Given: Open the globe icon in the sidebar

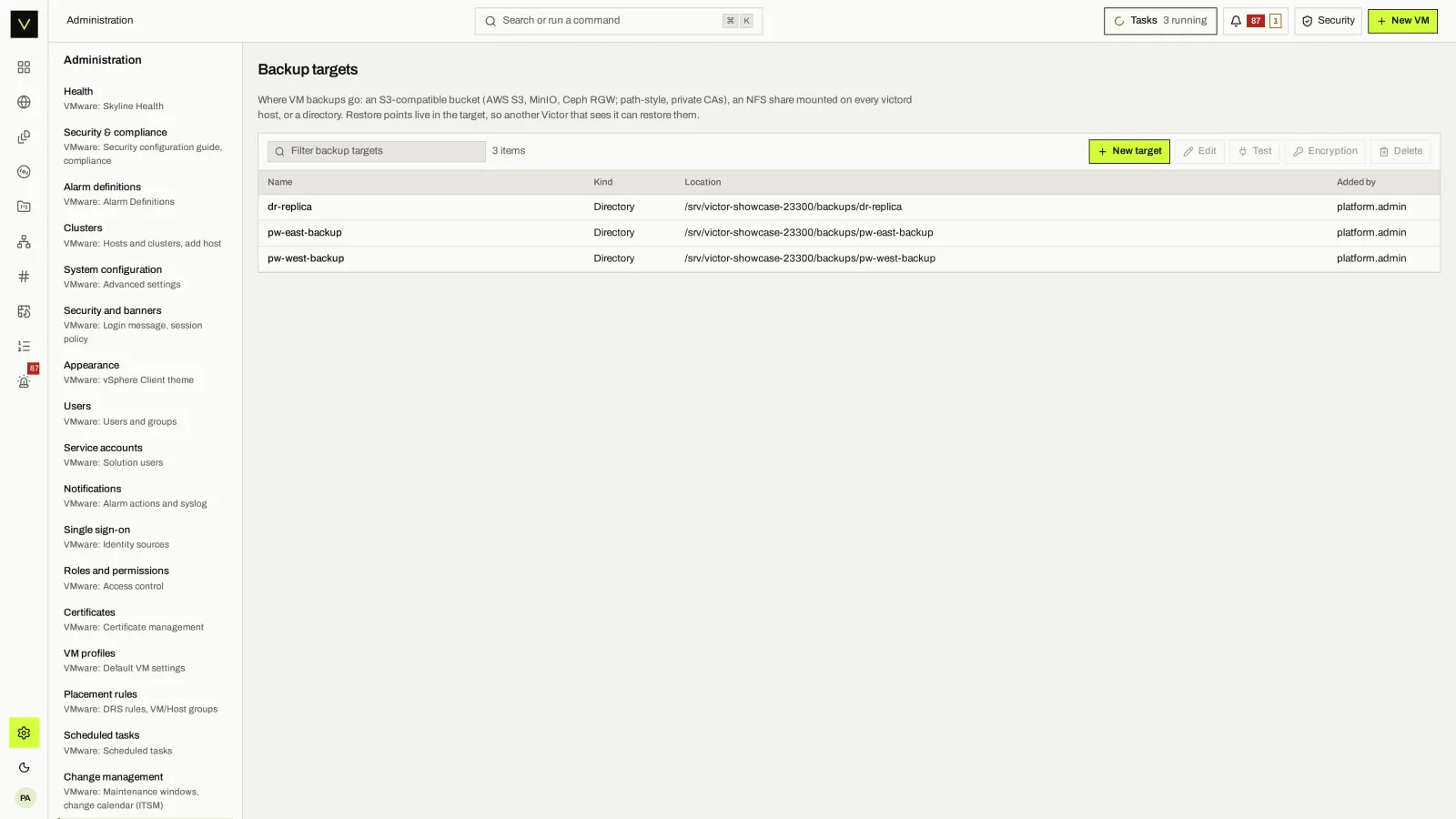Looking at the screenshot, I should [x=24, y=102].
